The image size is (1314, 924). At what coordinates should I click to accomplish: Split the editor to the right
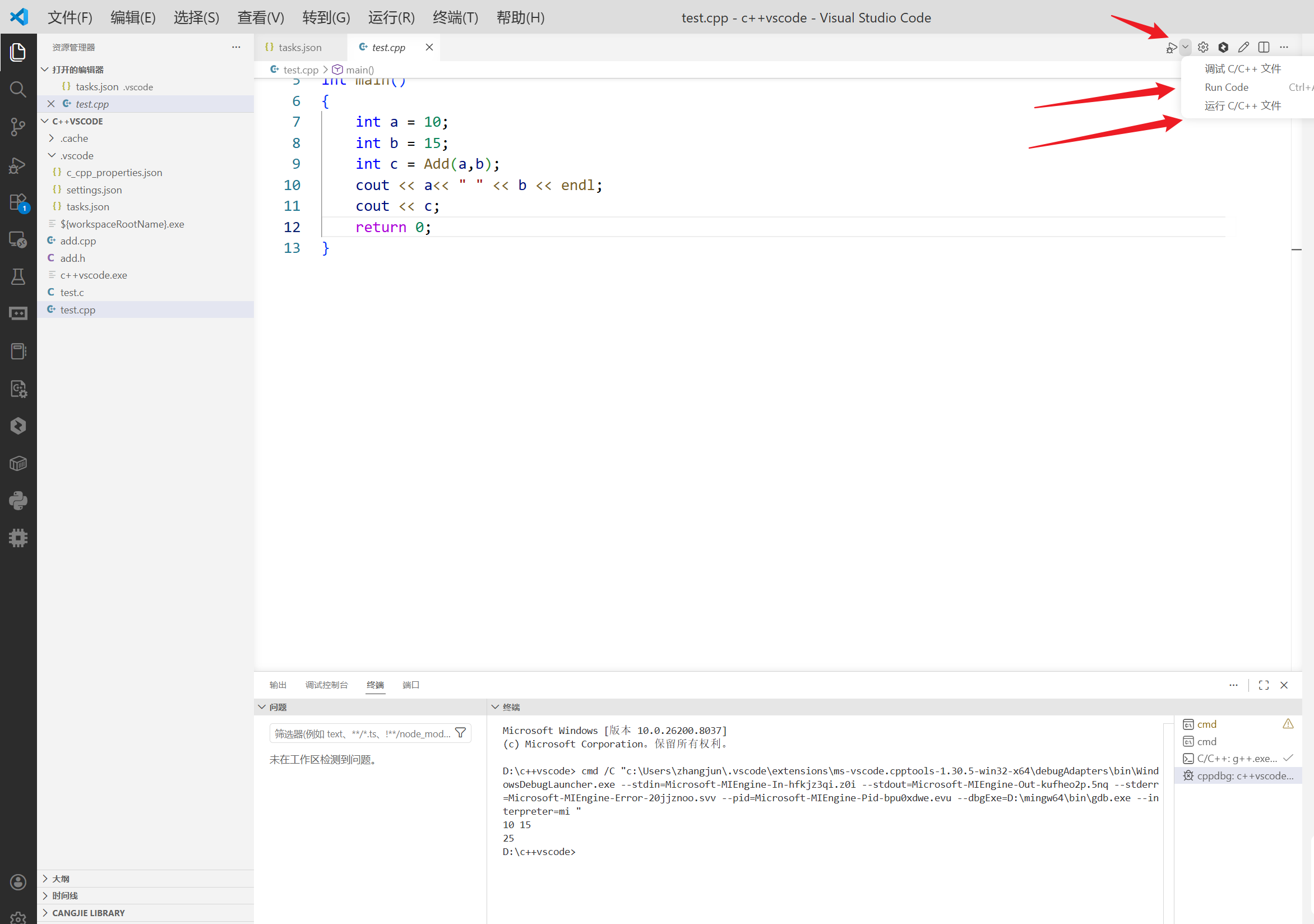(x=1264, y=47)
